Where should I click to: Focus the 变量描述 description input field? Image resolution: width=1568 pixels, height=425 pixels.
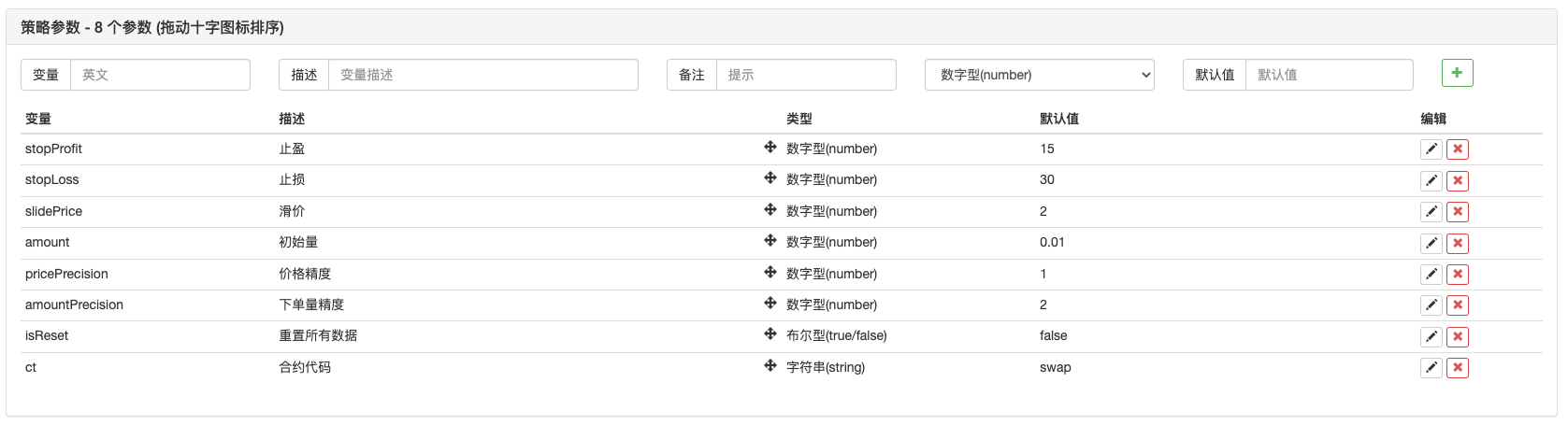[482, 75]
